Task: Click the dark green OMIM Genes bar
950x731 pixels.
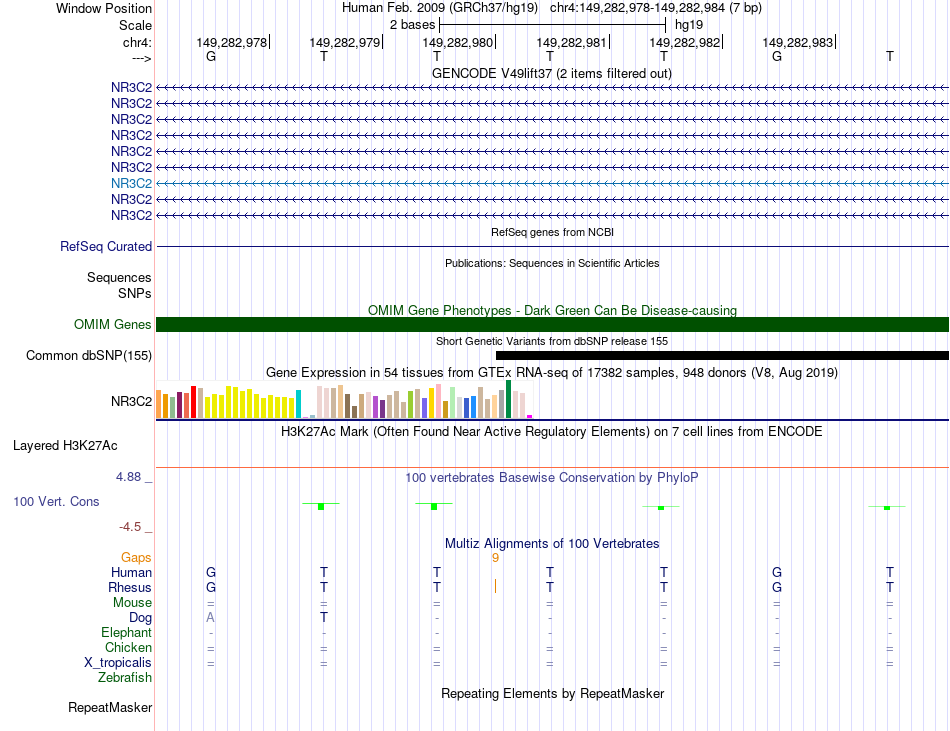Action: [x=552, y=325]
